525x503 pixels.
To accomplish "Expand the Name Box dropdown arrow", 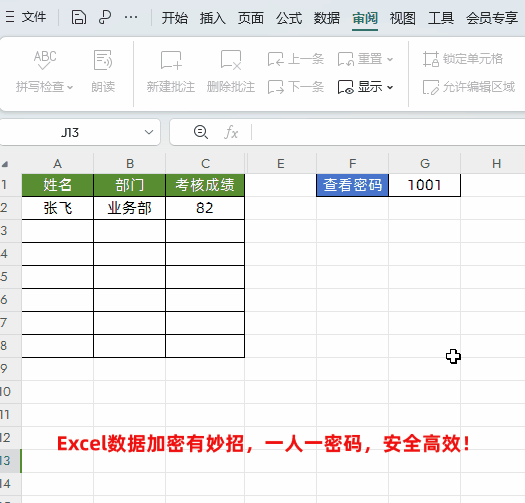I will [x=149, y=132].
